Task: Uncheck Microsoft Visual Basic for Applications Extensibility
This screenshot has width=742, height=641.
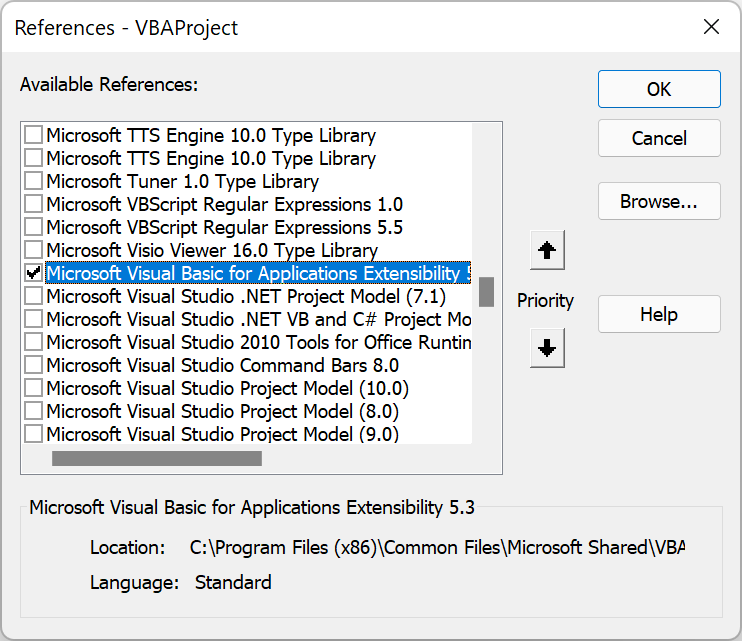Action: point(34,273)
